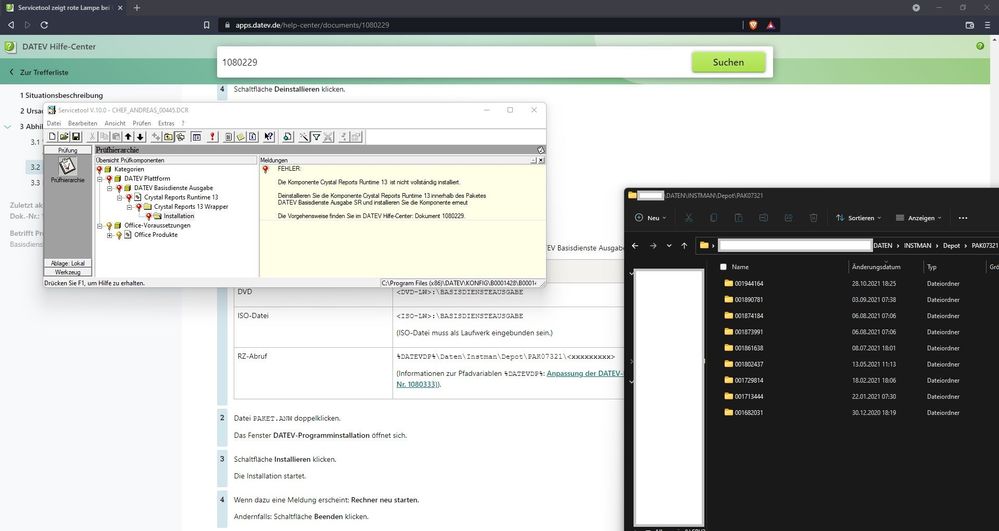Screen dimensions: 999x531
Task: Open 1 Situationsbeschreibung in the sidebar
Action: point(61,95)
